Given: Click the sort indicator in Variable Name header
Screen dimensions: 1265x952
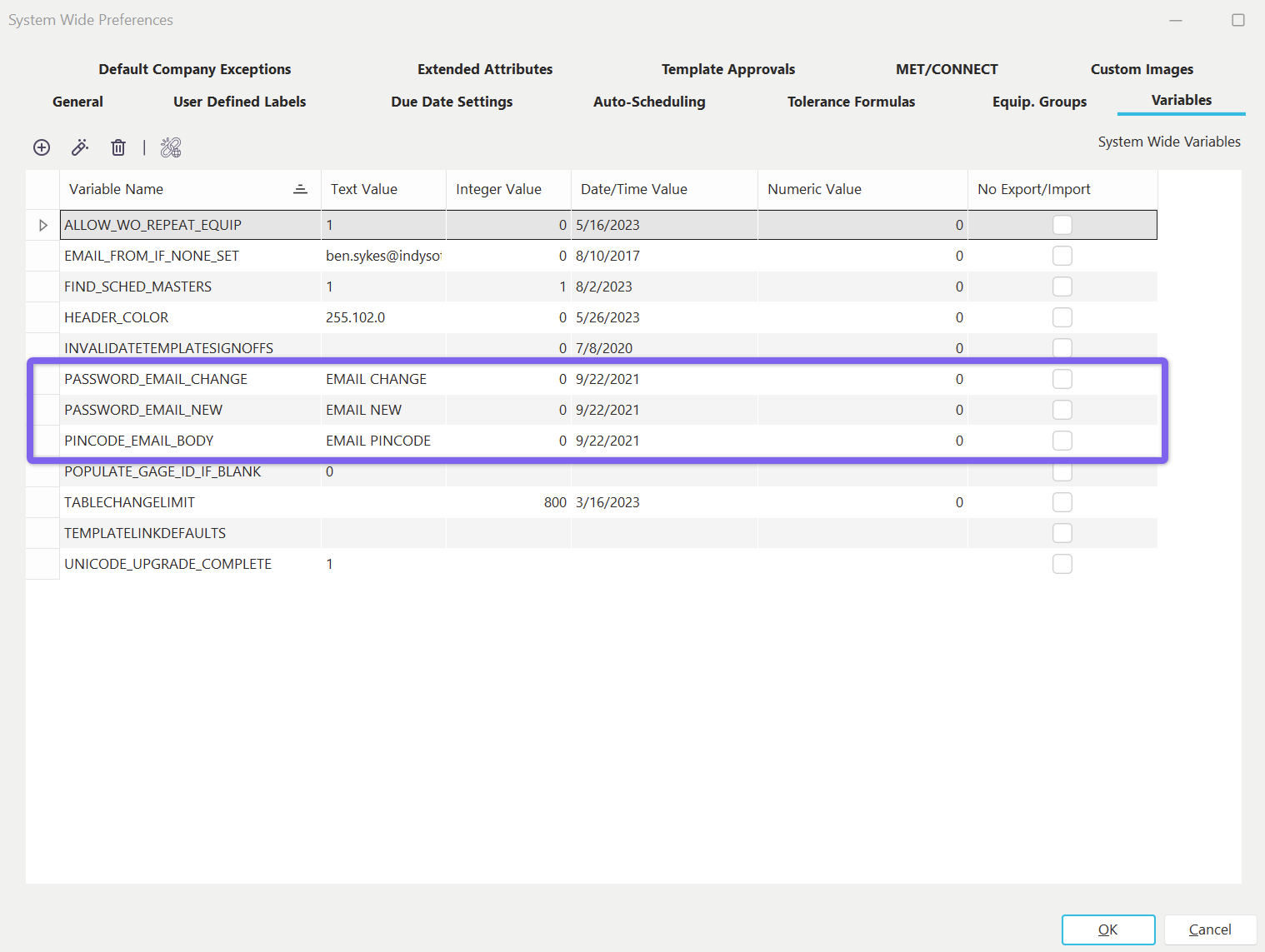Looking at the screenshot, I should [300, 190].
